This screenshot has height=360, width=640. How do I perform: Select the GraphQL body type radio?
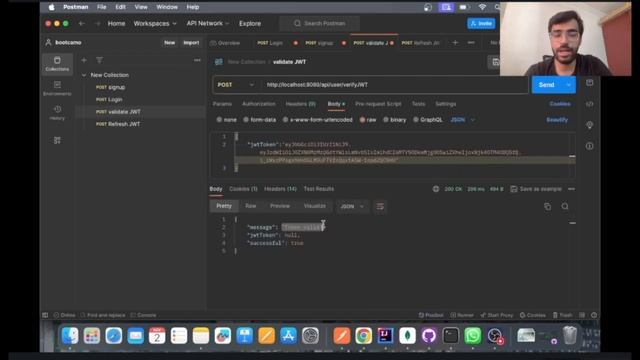pyautogui.click(x=416, y=120)
